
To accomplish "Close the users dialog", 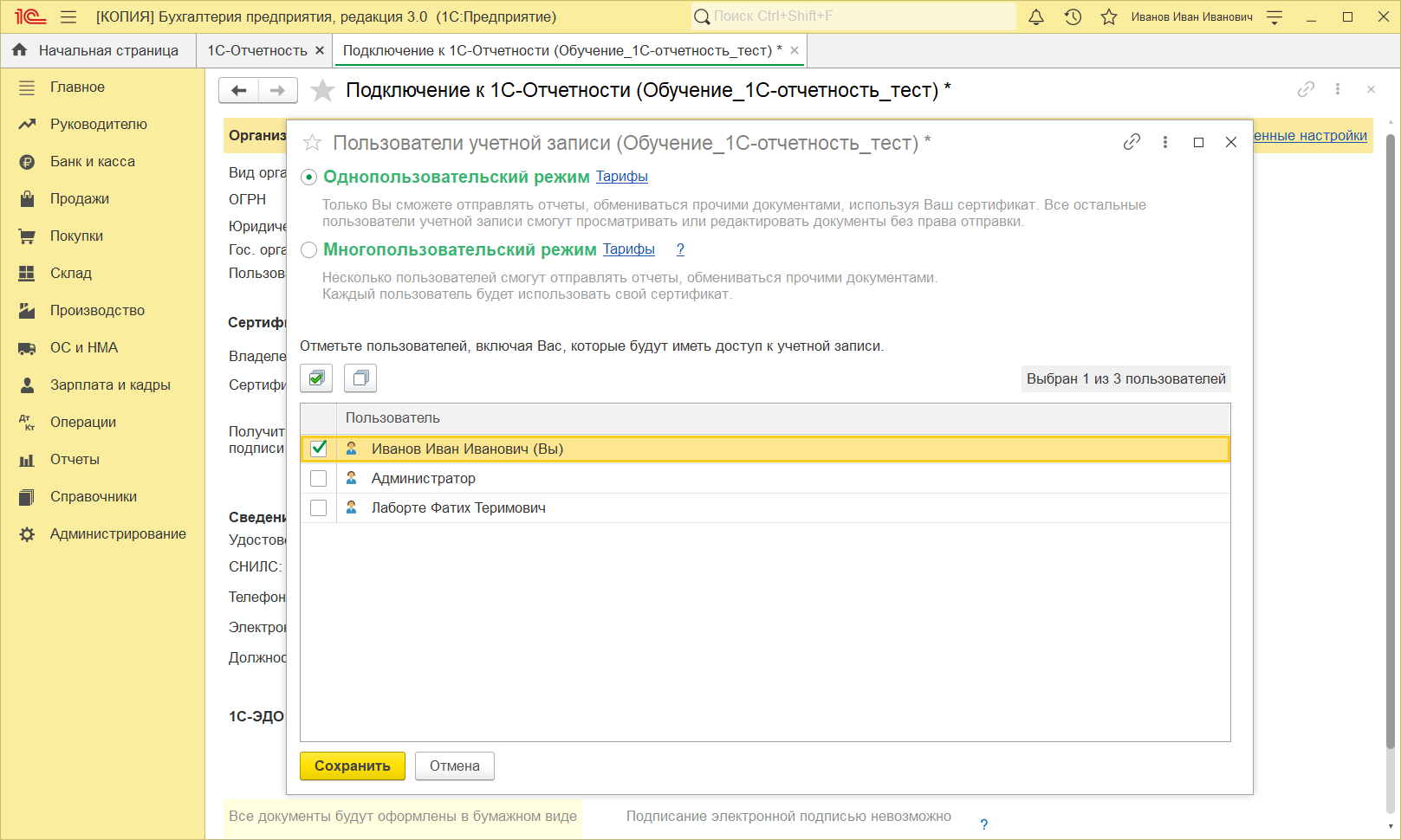I will [x=1231, y=142].
